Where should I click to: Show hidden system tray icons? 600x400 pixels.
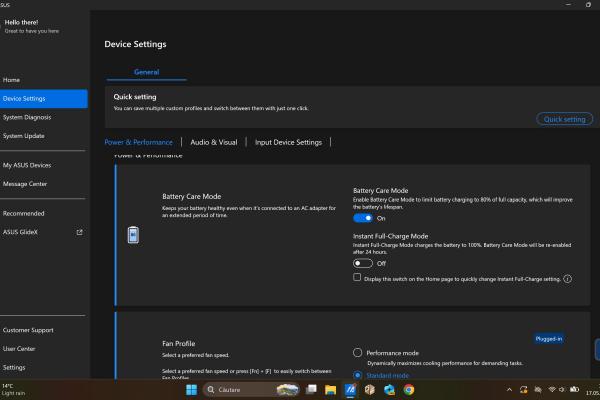coord(509,390)
